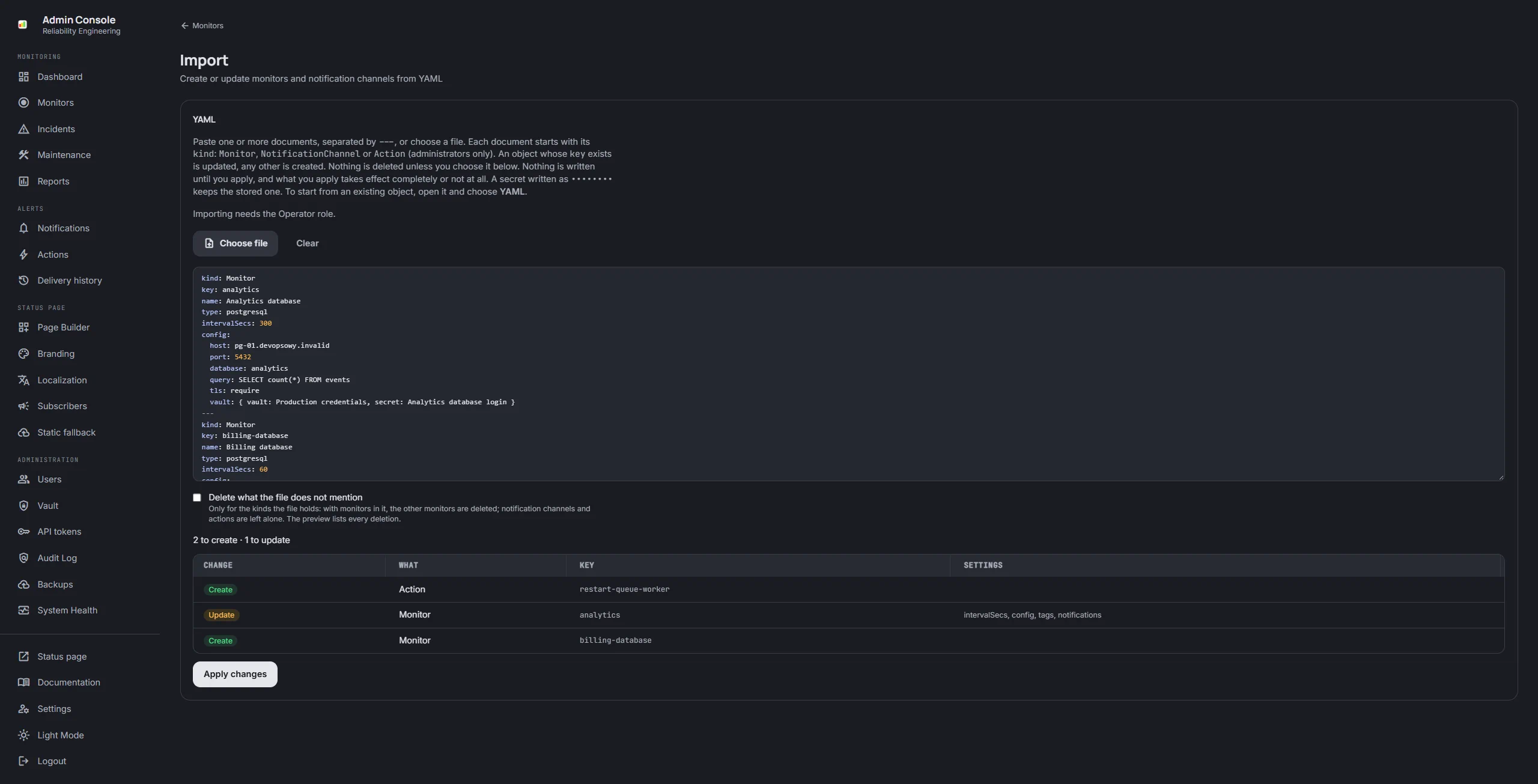Viewport: 1538px width, 784px height.
Task: Click the Update badge in analytics row
Action: (x=221, y=615)
